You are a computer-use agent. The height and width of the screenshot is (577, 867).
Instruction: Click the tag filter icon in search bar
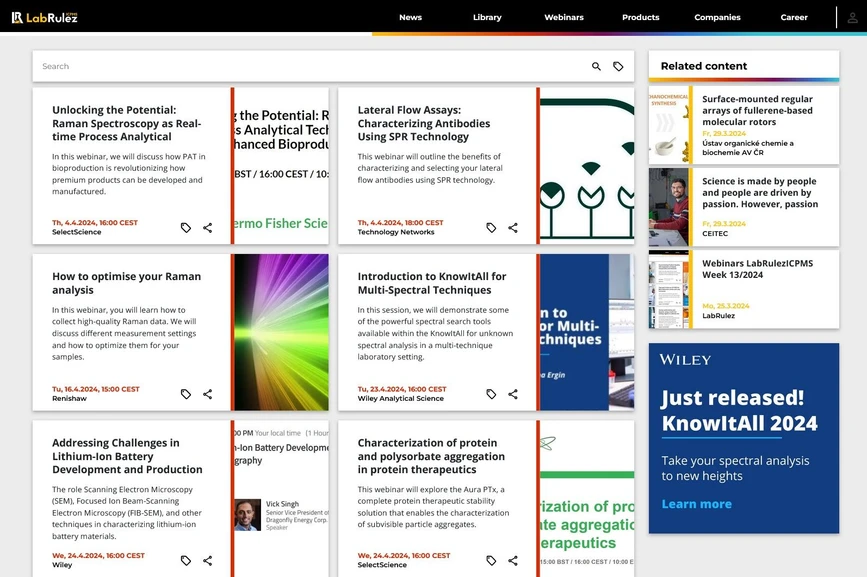[618, 66]
